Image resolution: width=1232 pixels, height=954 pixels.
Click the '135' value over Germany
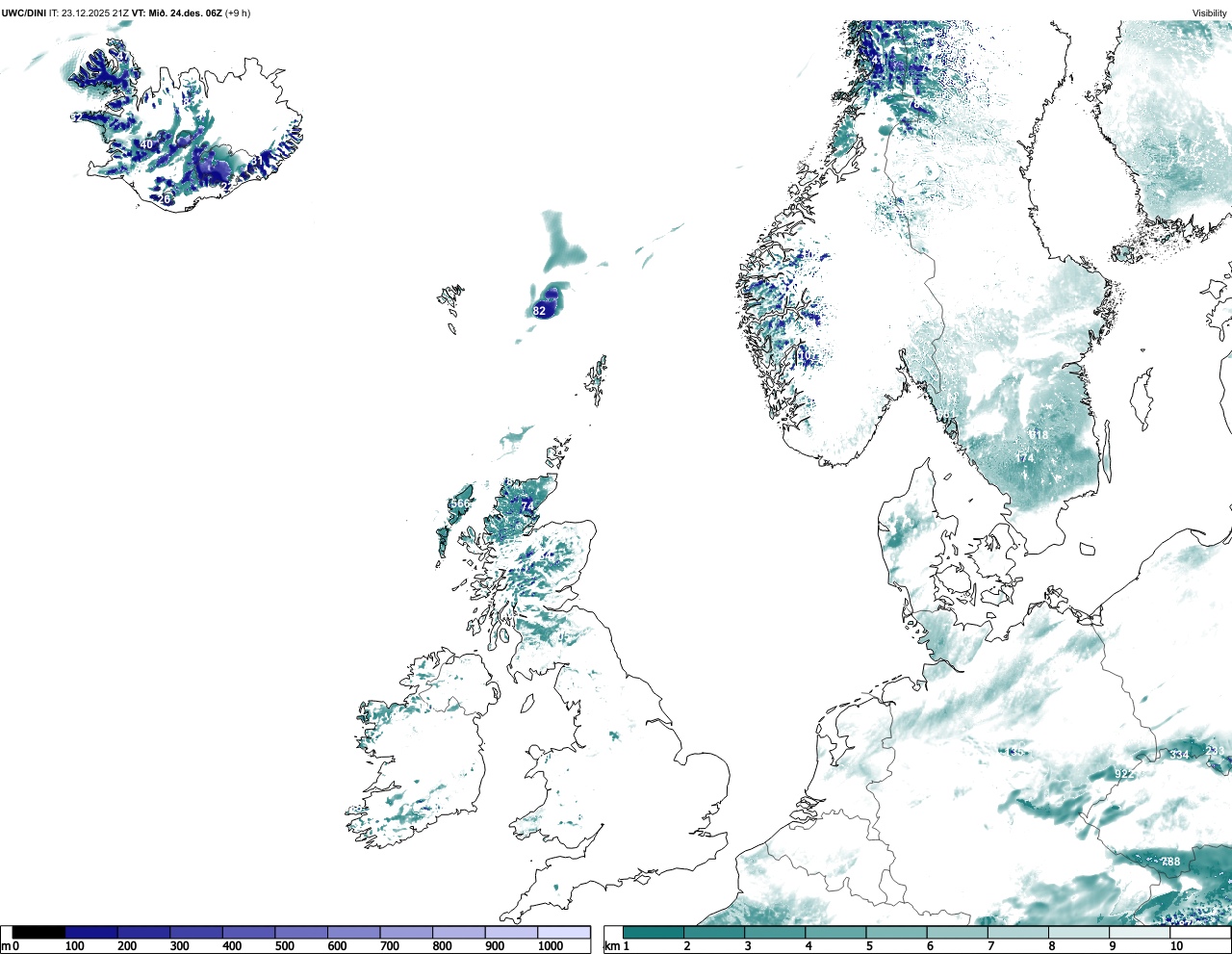click(x=1015, y=752)
